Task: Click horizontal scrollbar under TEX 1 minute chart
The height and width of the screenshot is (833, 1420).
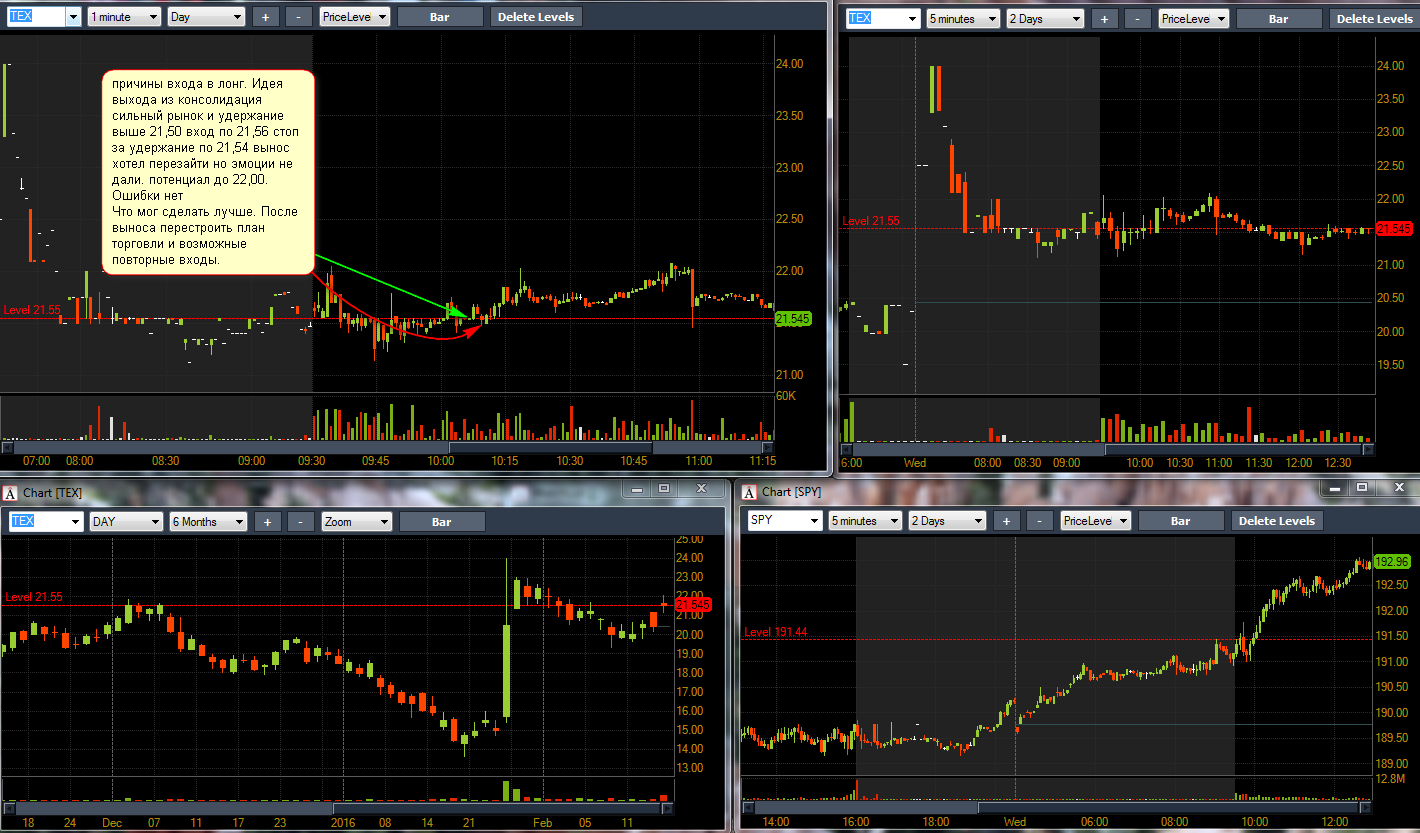Action: point(388,446)
